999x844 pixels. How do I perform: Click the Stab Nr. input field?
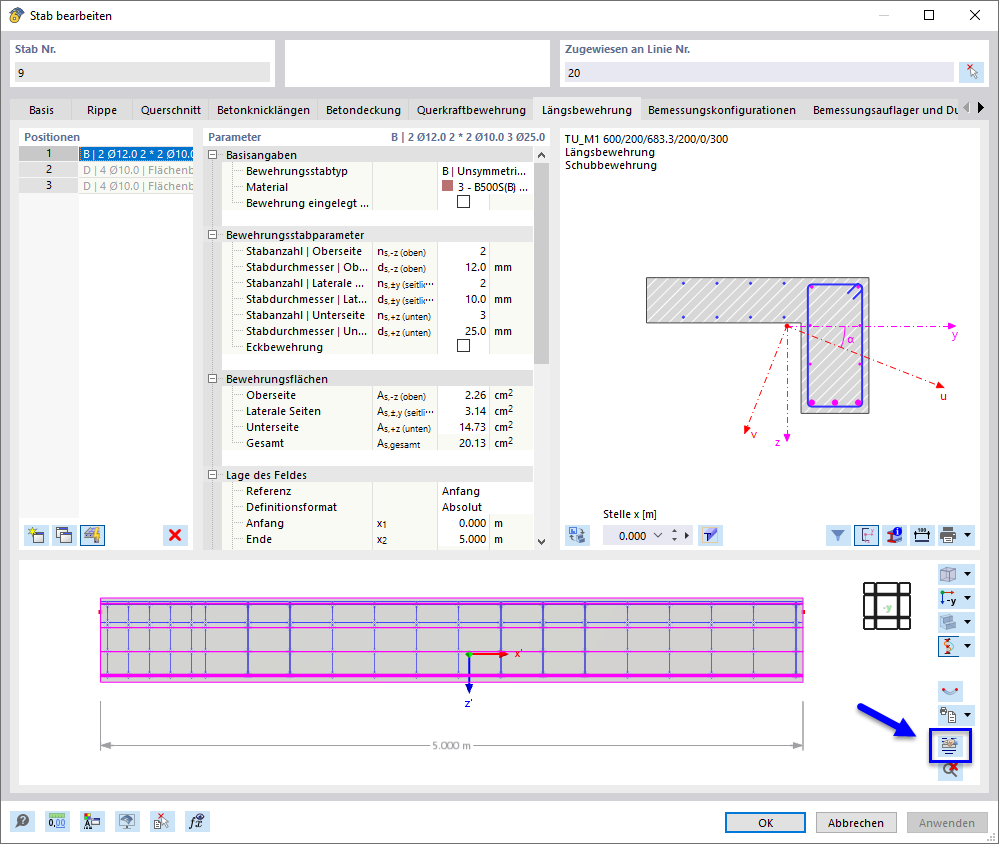[142, 73]
